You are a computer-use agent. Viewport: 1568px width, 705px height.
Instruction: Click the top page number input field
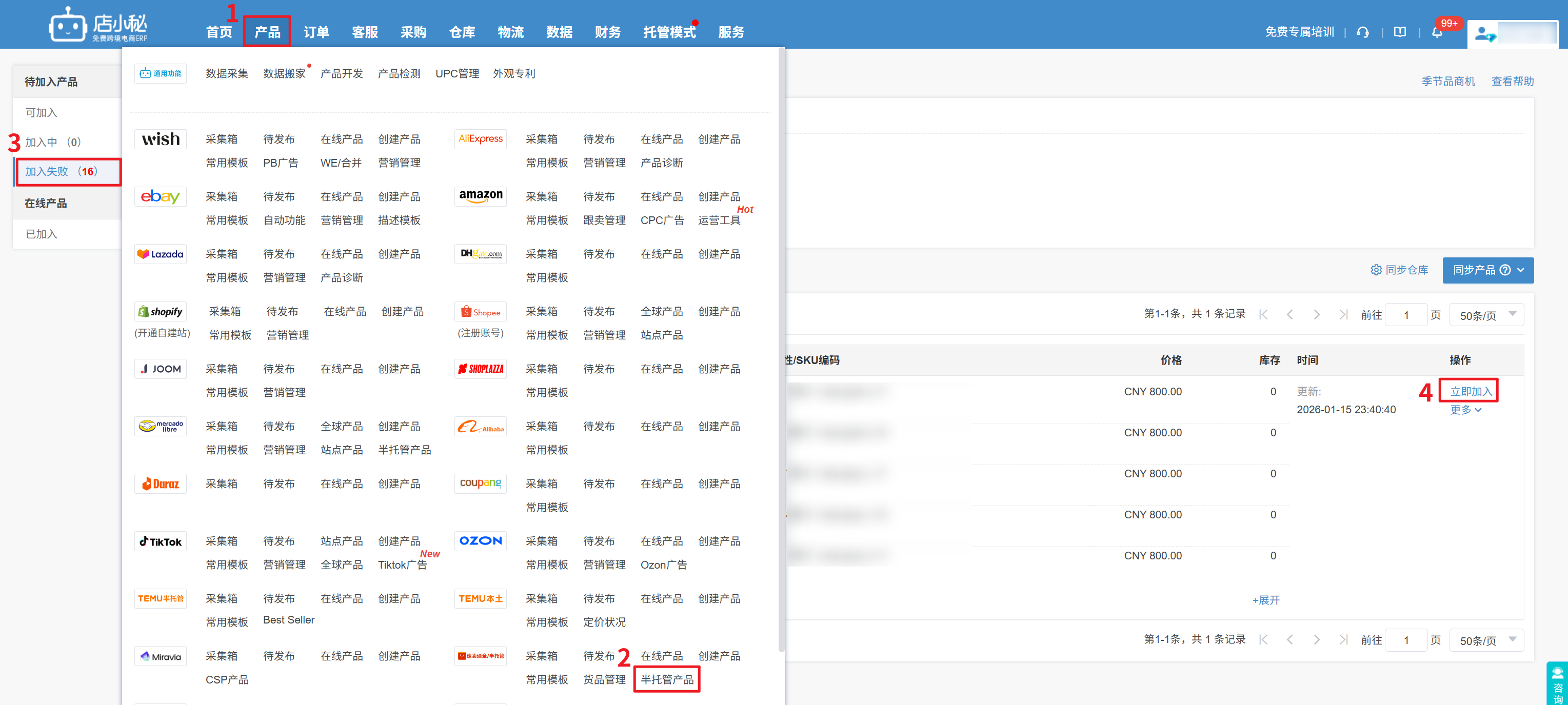(x=1405, y=315)
